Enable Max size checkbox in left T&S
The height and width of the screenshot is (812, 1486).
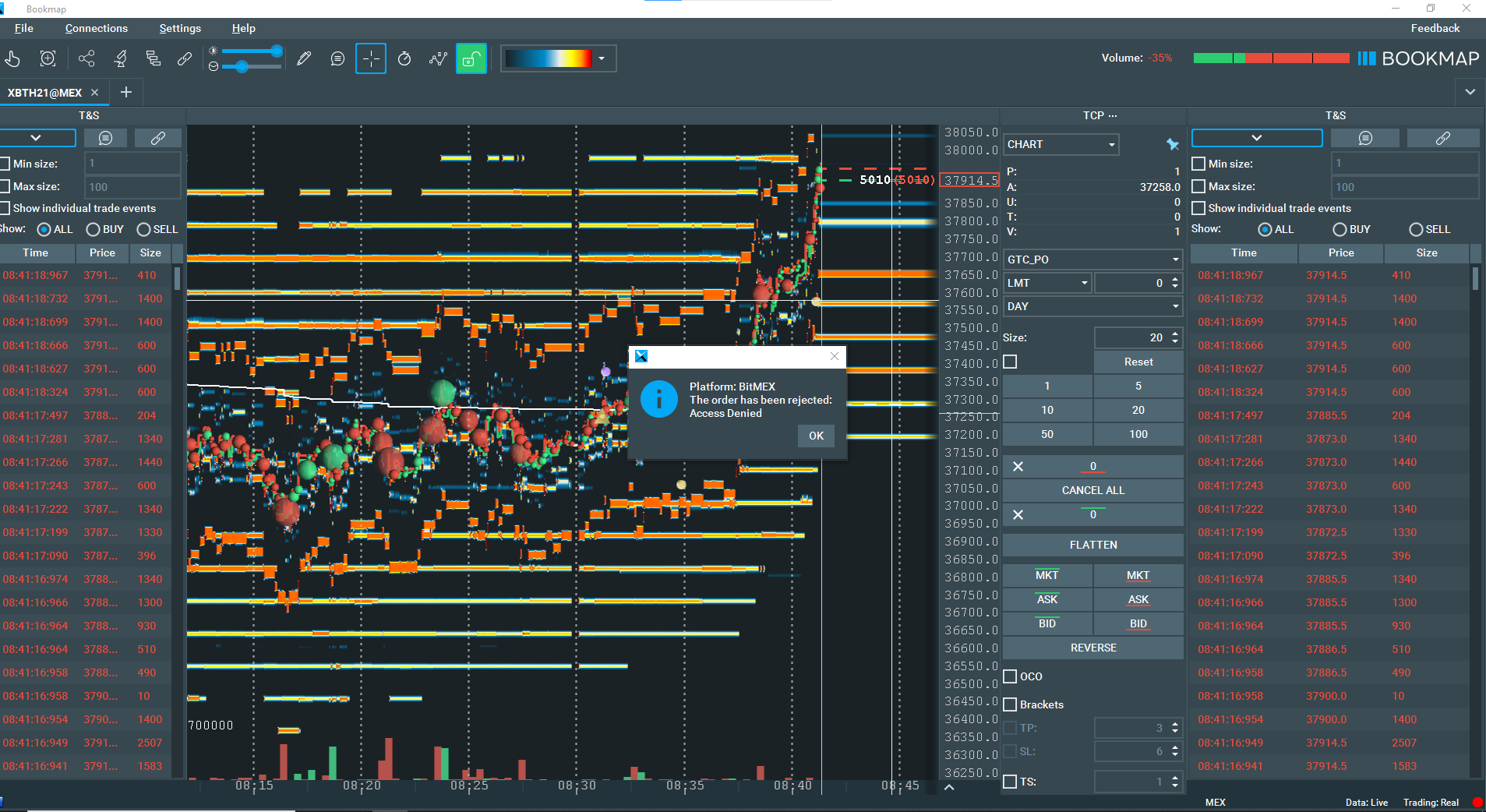tap(5, 186)
